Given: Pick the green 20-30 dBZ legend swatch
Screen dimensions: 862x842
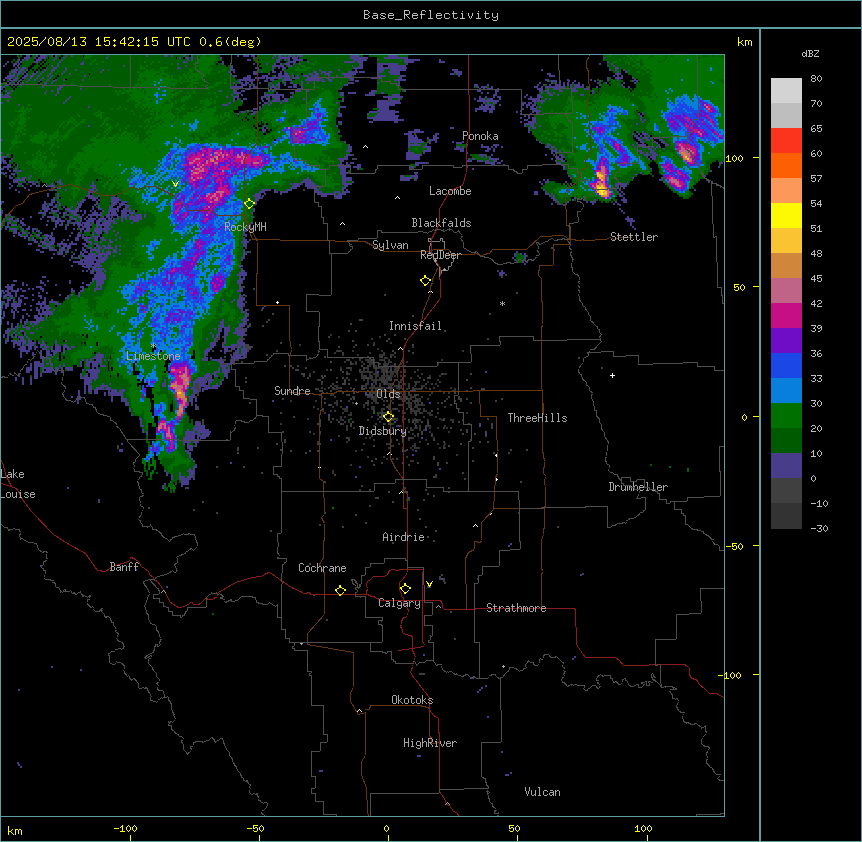Looking at the screenshot, I should click(786, 416).
